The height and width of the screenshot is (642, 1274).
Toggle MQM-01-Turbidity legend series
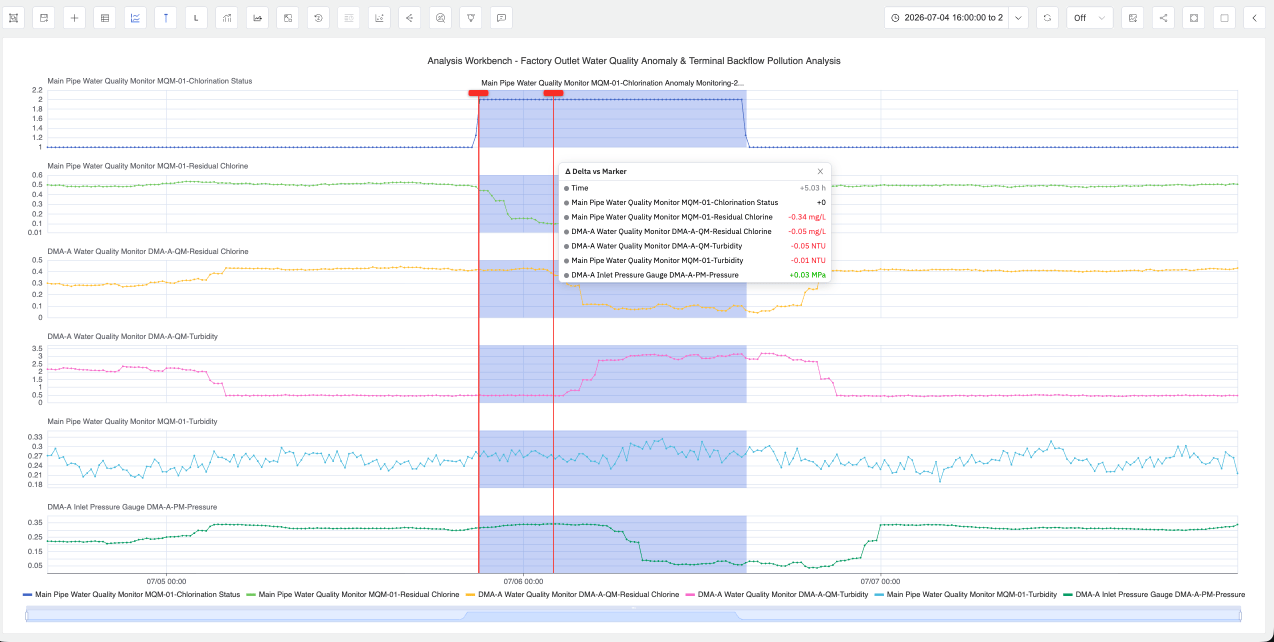(x=965, y=594)
